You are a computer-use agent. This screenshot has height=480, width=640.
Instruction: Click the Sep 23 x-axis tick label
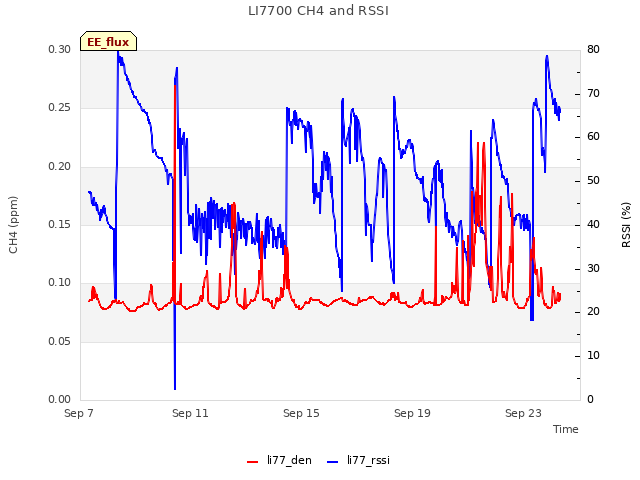pyautogui.click(x=523, y=413)
